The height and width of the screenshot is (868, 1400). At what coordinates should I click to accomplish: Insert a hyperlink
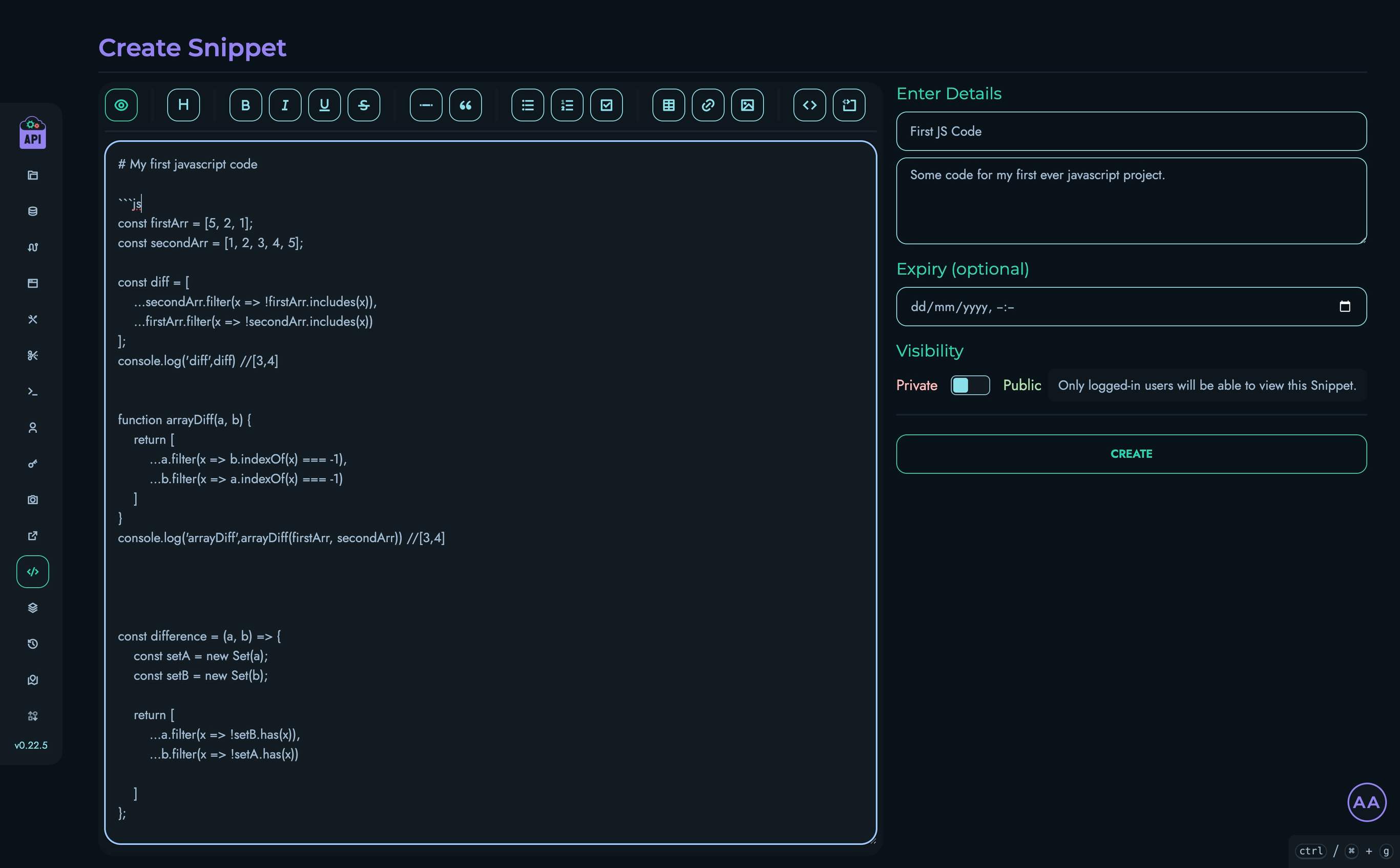tap(708, 105)
